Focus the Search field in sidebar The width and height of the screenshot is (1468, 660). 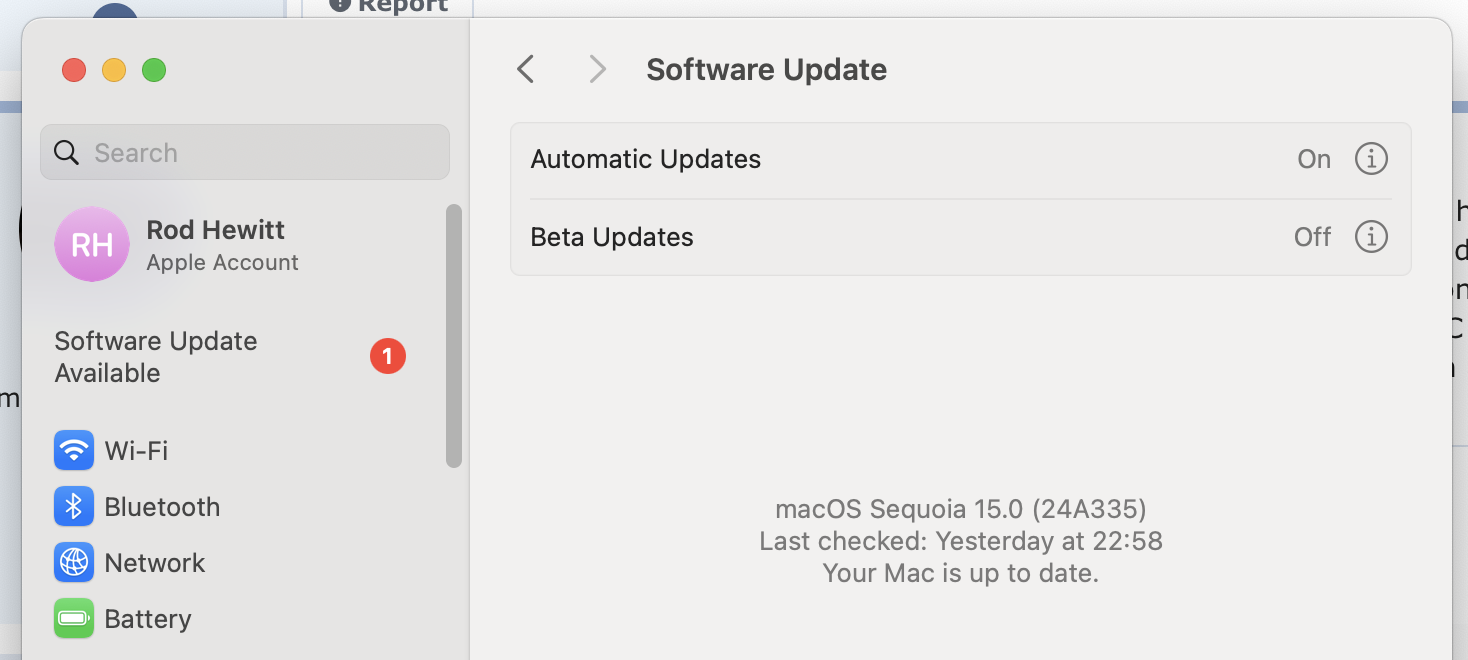245,152
